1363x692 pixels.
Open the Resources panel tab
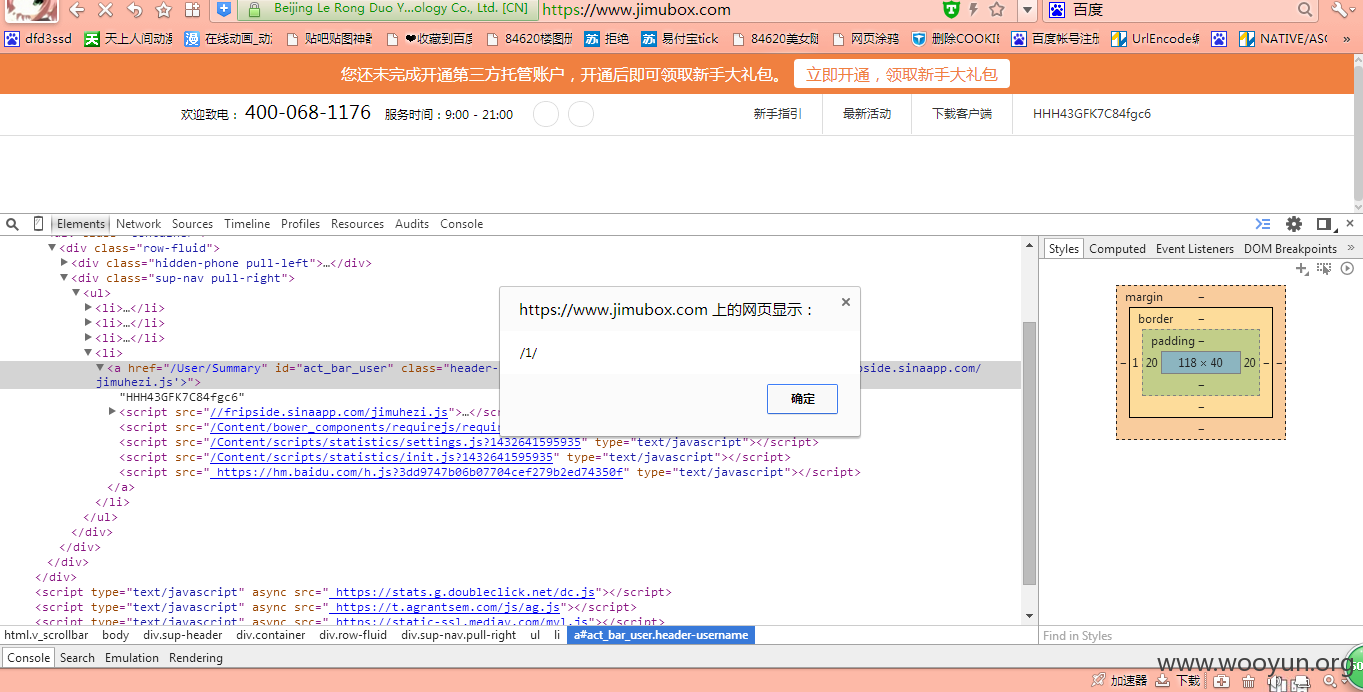[357, 224]
